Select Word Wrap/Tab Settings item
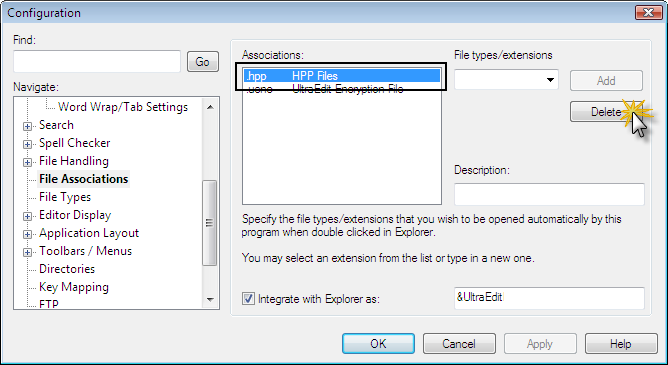 click(x=123, y=107)
